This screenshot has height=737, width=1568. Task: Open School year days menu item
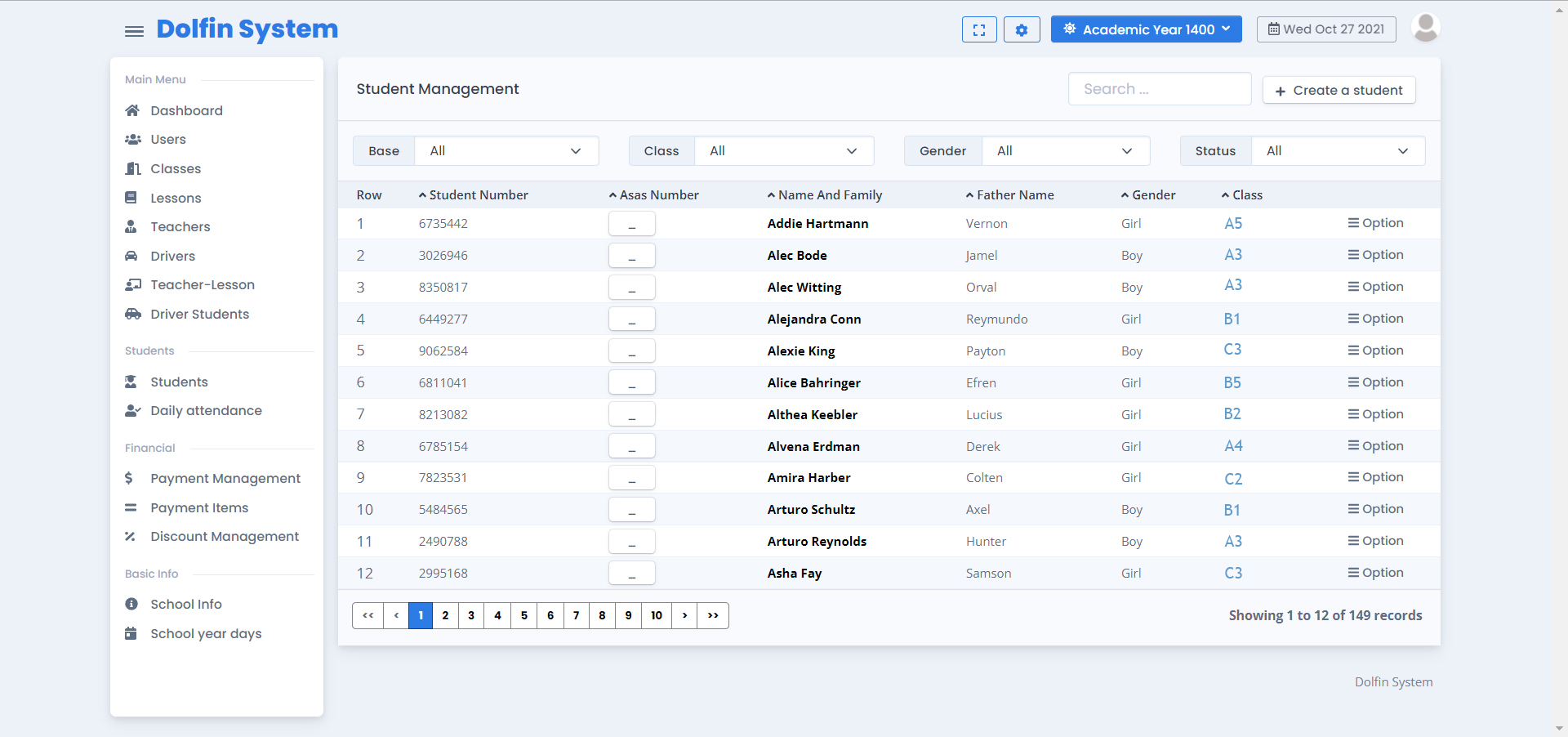pos(206,633)
